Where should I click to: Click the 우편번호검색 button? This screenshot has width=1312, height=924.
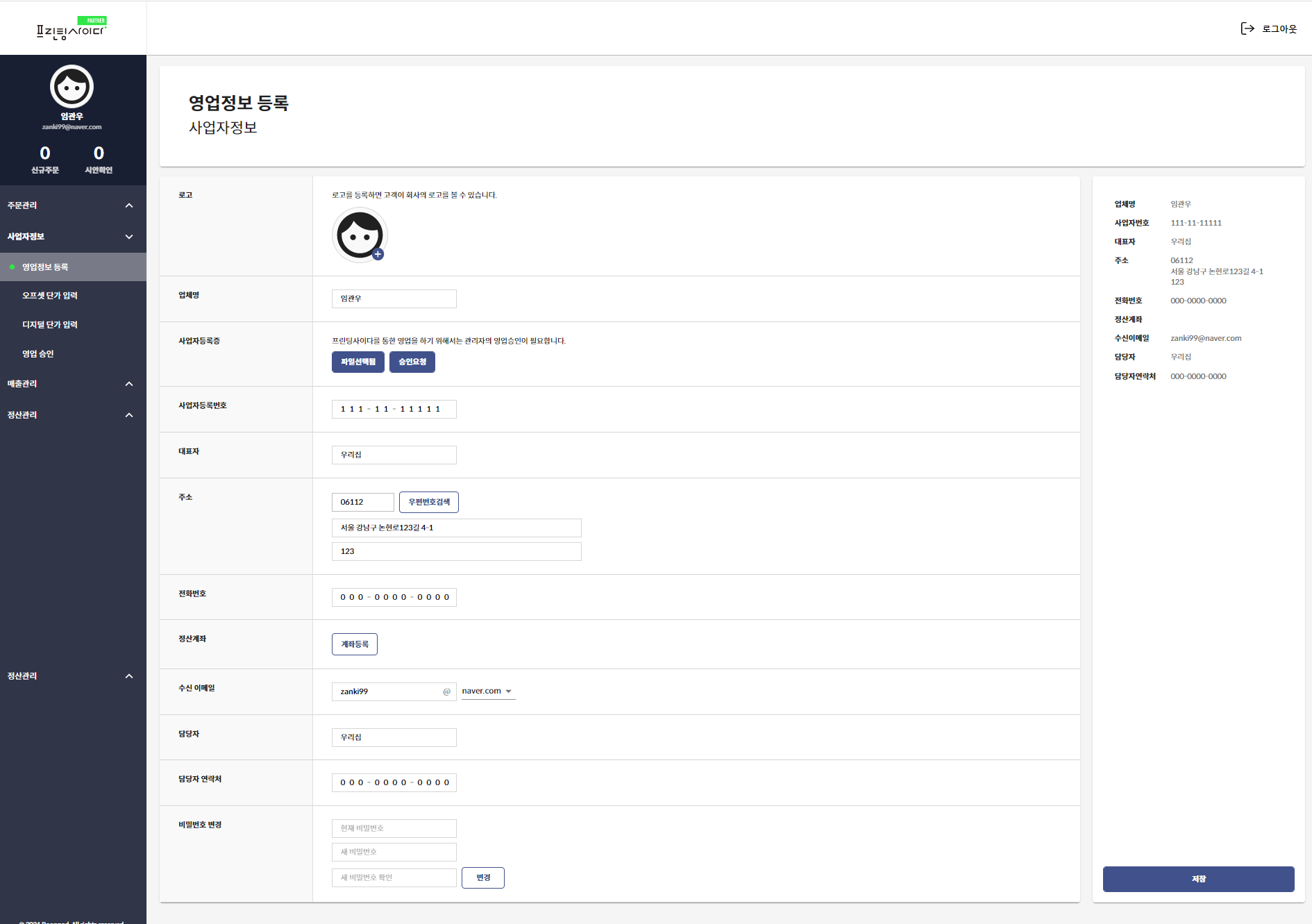(x=428, y=502)
